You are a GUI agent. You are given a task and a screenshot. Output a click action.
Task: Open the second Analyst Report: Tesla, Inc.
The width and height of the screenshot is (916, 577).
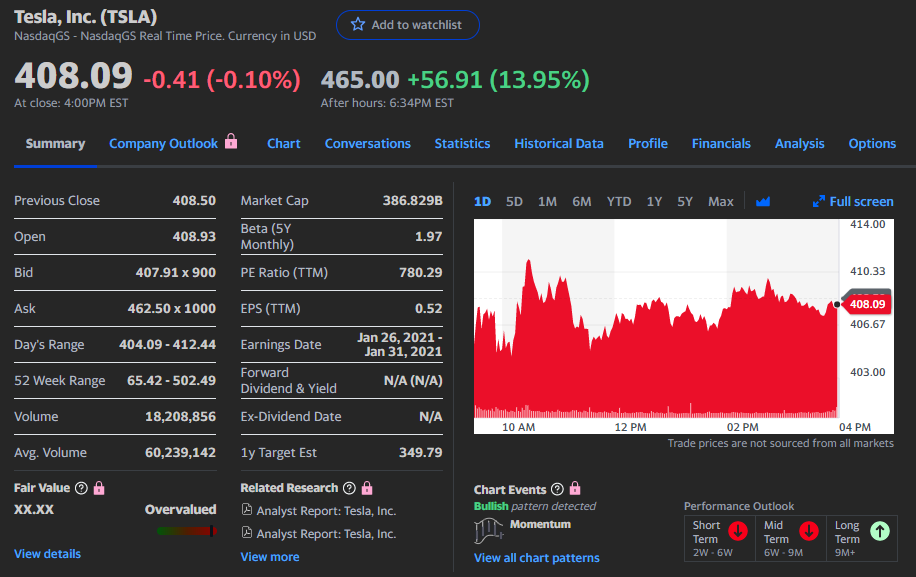326,534
